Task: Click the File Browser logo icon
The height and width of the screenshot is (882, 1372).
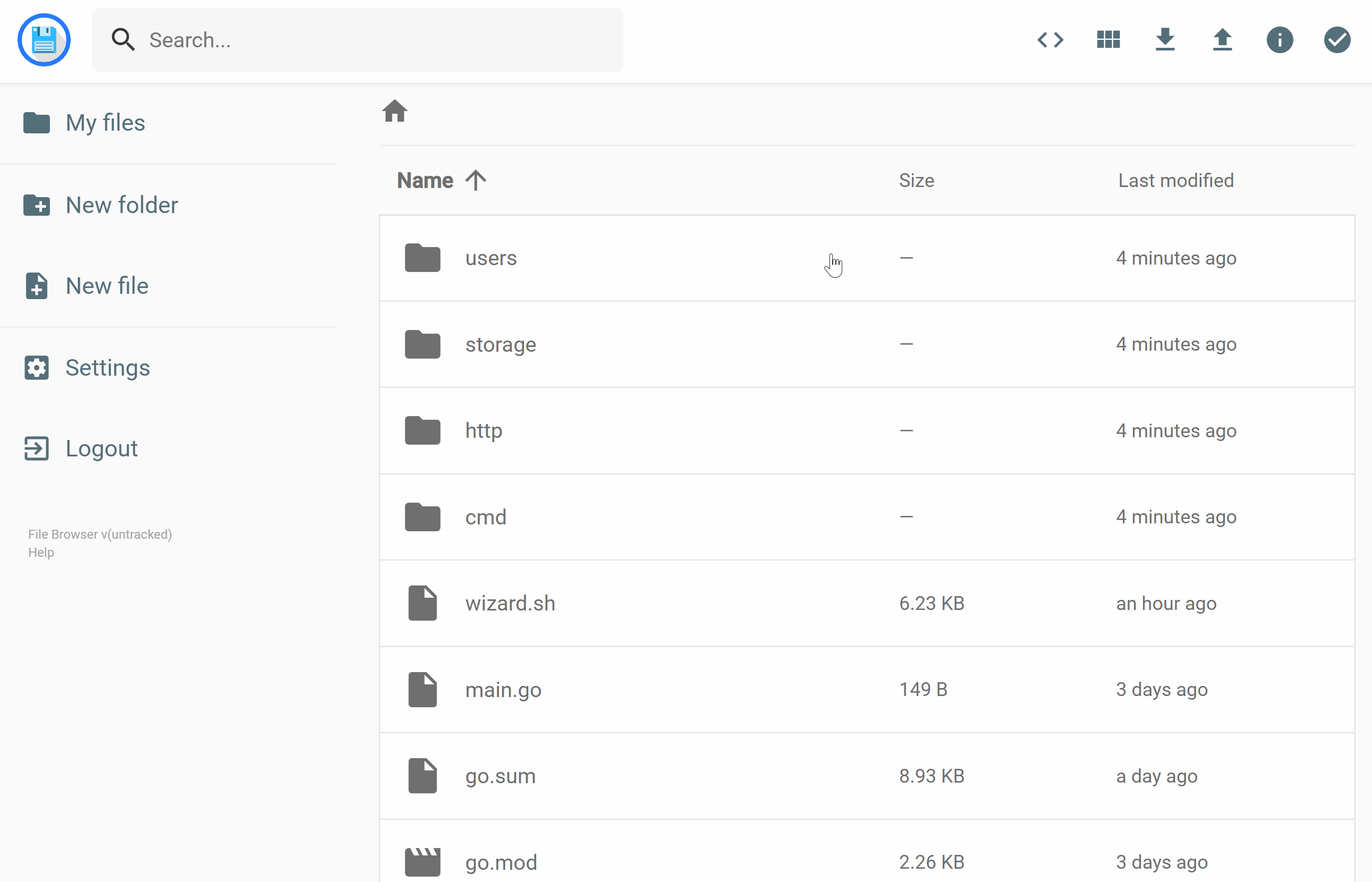Action: [x=45, y=40]
